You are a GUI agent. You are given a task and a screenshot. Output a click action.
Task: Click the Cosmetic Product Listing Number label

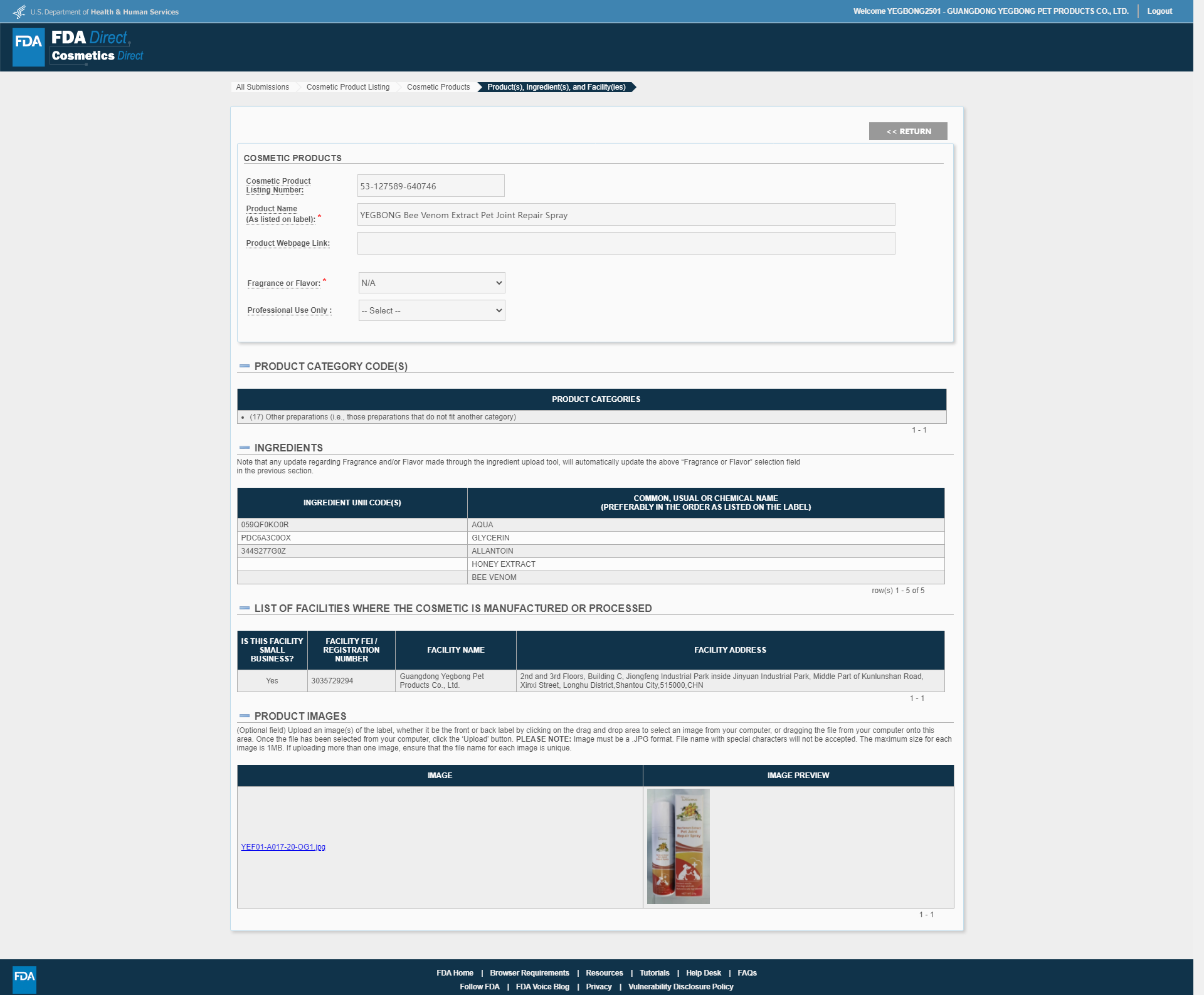[278, 186]
